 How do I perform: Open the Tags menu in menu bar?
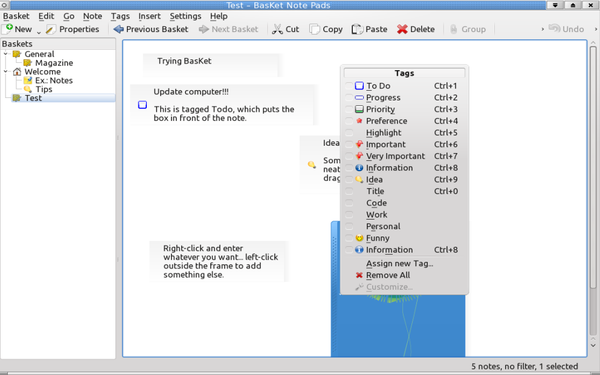120,16
